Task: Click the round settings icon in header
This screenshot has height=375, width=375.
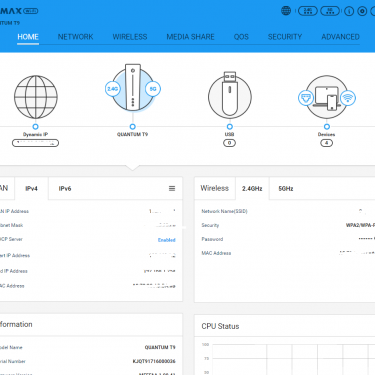Action: [x=362, y=11]
